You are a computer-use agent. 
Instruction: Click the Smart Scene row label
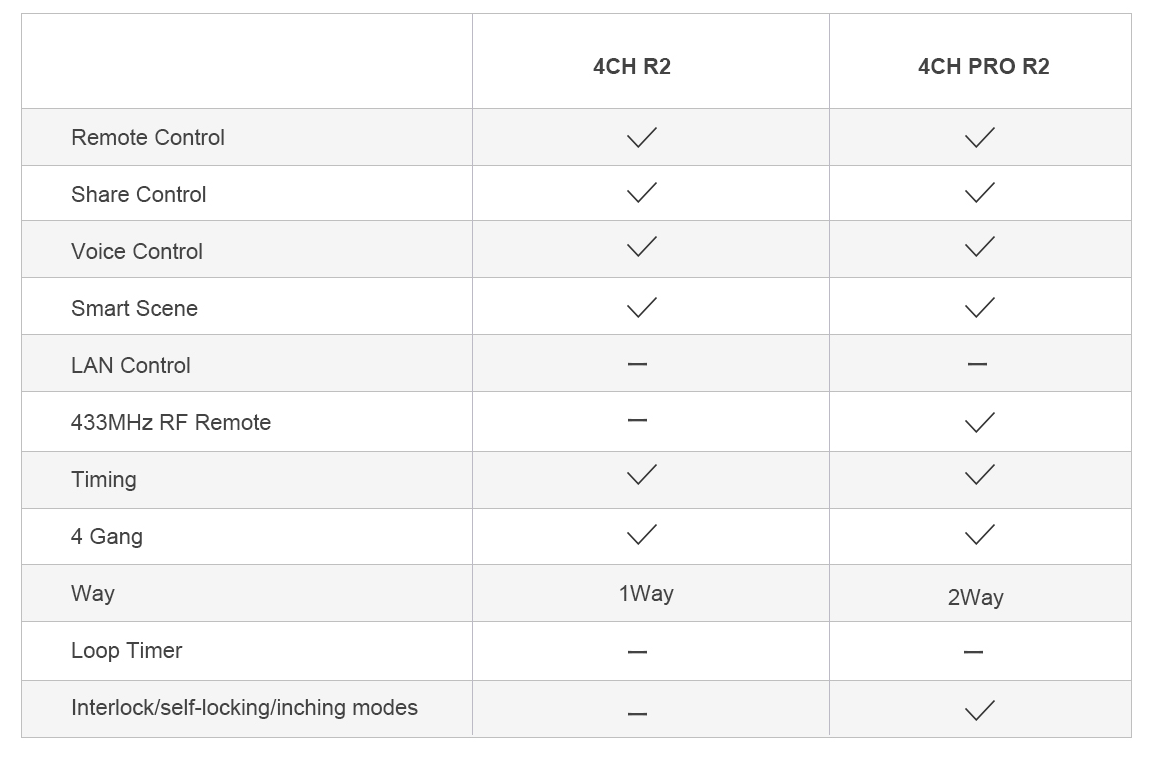135,308
